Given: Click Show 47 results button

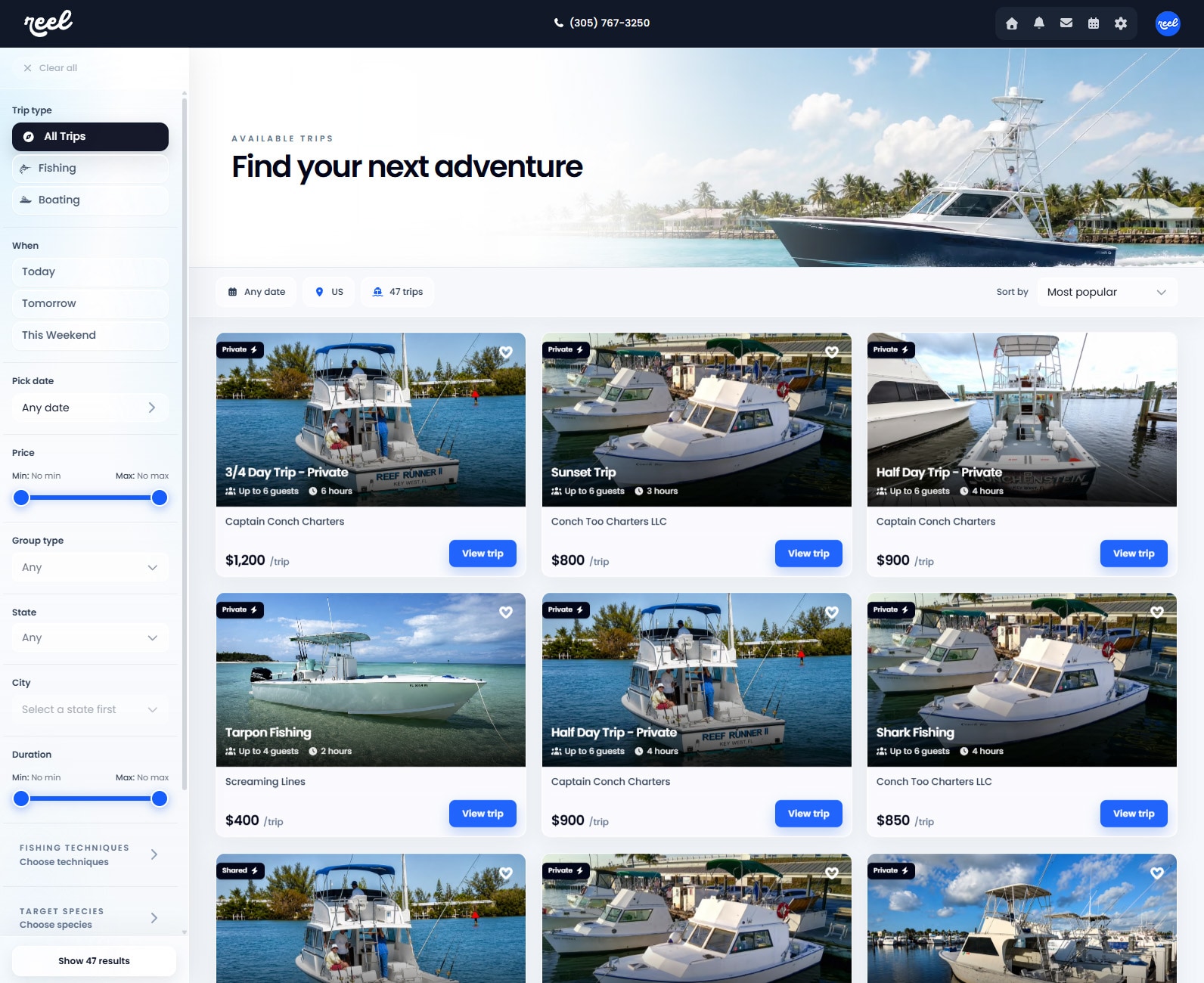Looking at the screenshot, I should coord(94,961).
